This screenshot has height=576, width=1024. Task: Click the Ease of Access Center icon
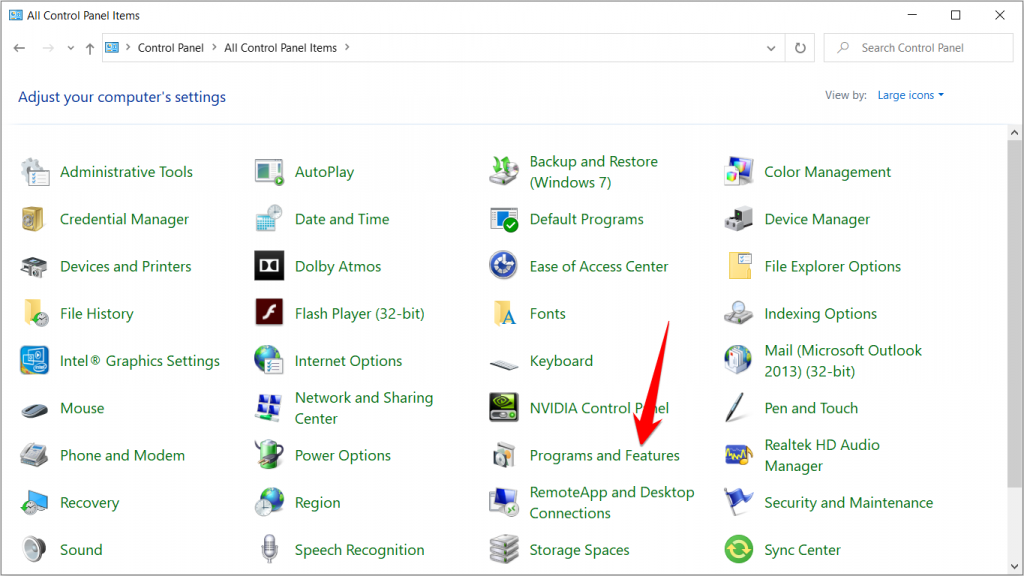point(504,265)
